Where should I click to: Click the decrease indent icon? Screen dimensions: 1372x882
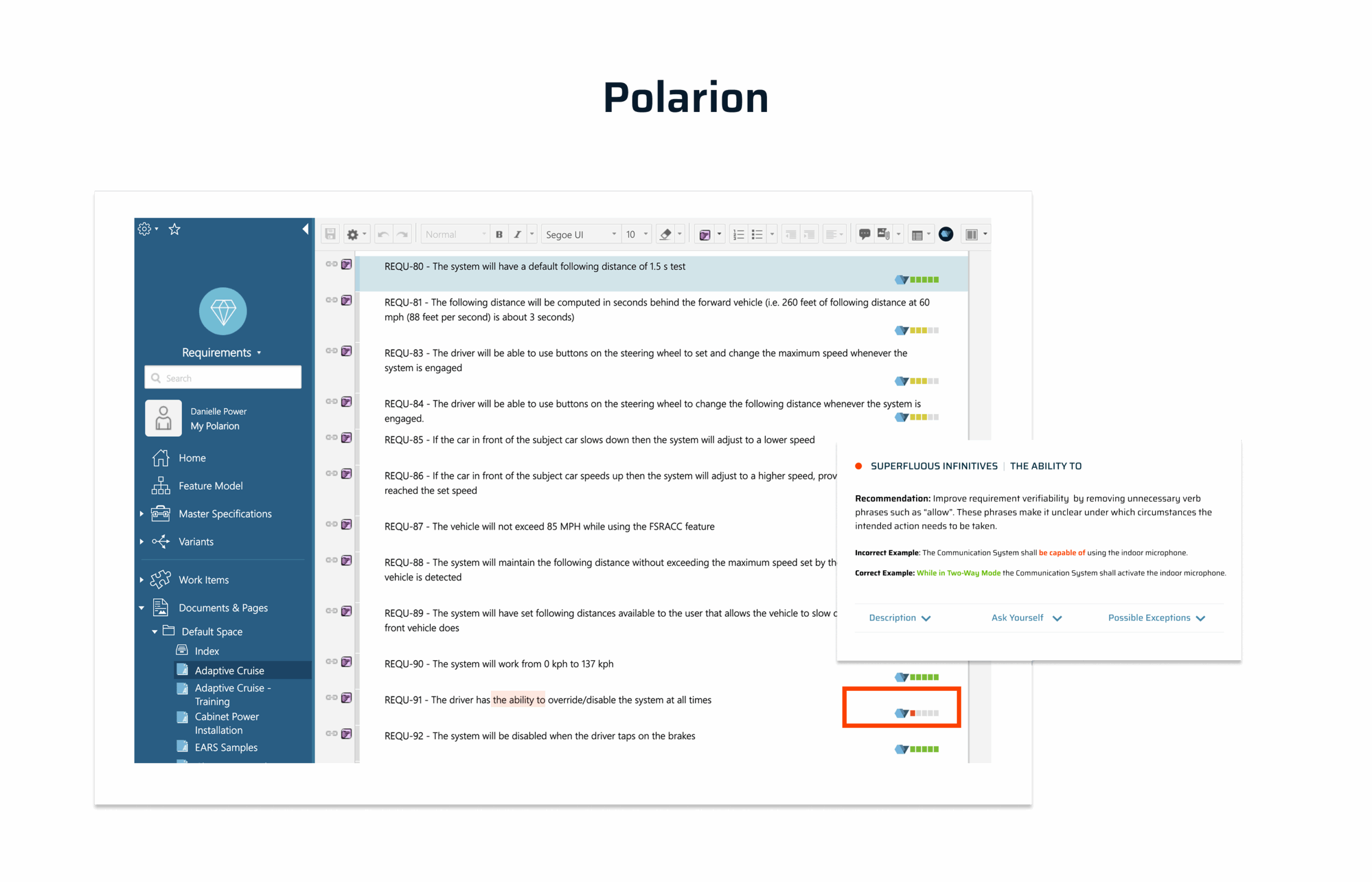[x=791, y=234]
